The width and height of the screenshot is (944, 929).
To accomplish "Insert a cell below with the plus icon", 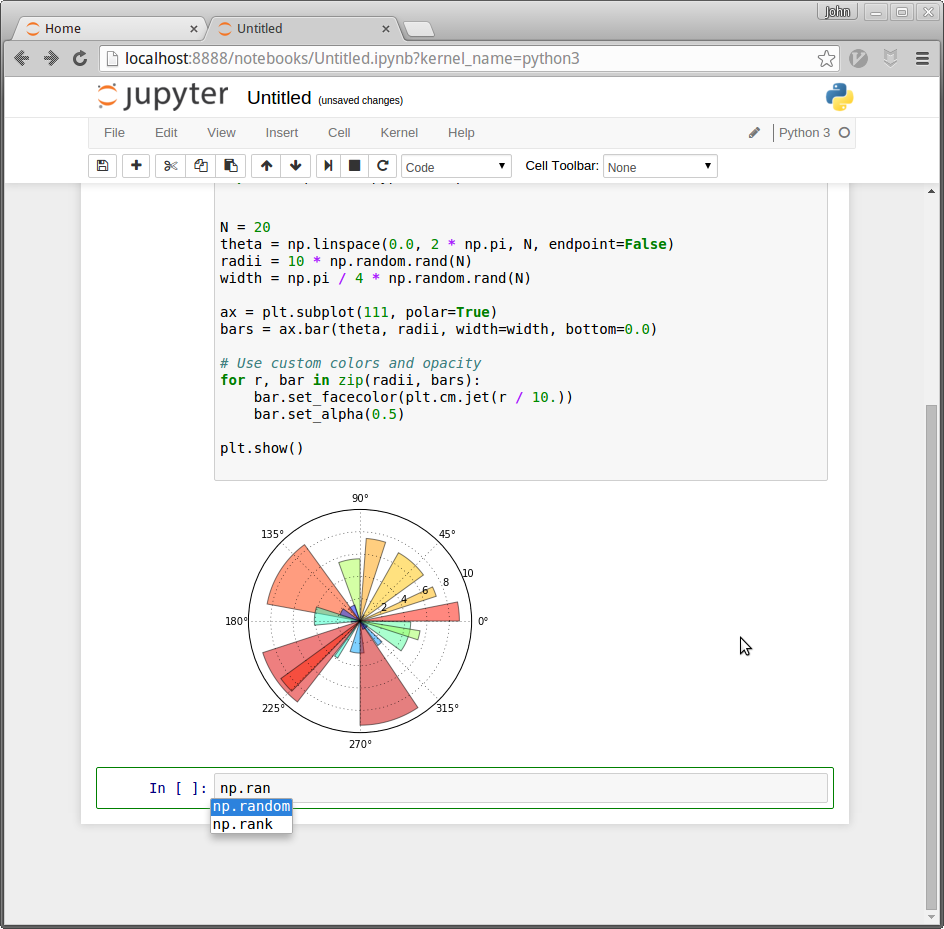I will pos(136,166).
